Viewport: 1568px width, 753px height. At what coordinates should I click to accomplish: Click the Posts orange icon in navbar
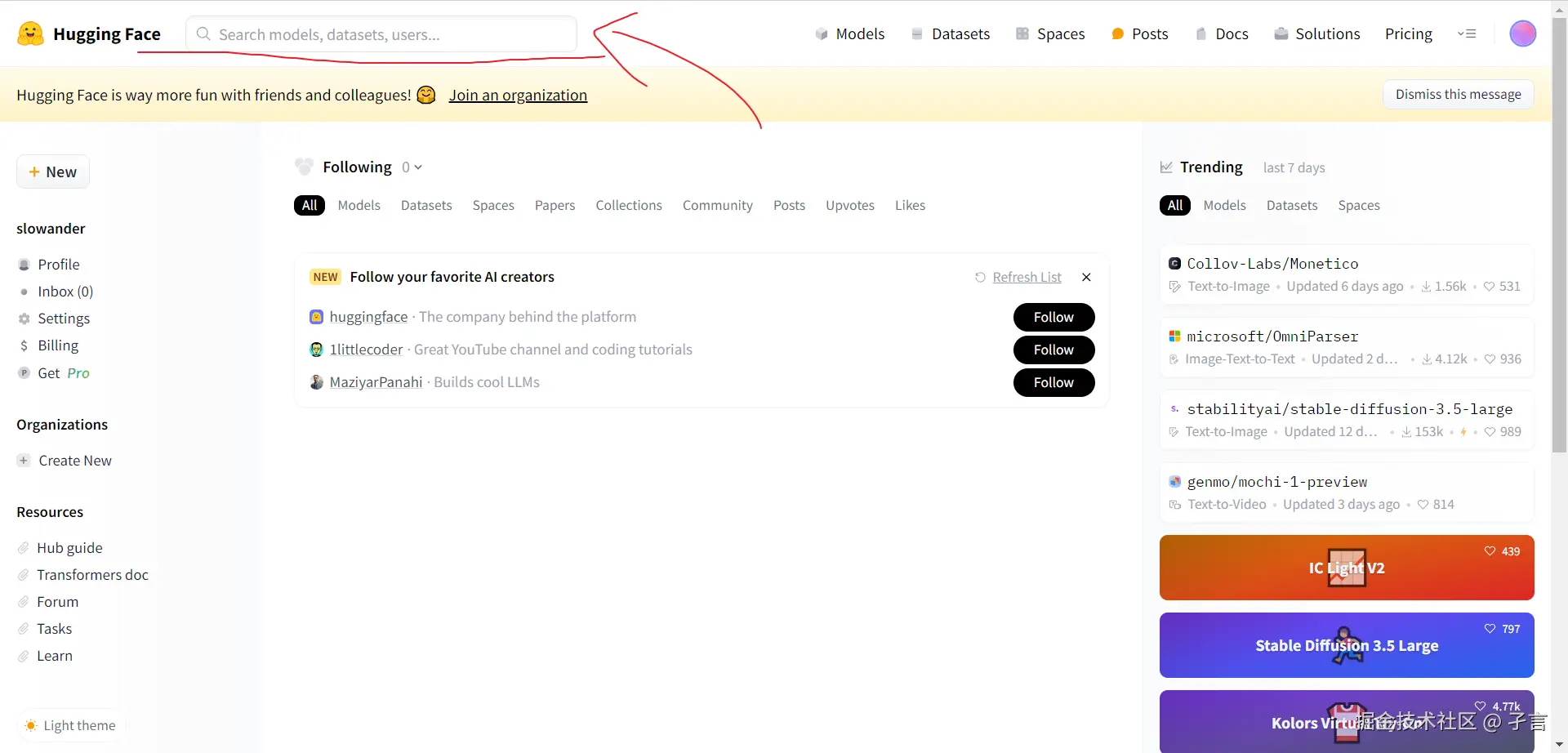1118,33
